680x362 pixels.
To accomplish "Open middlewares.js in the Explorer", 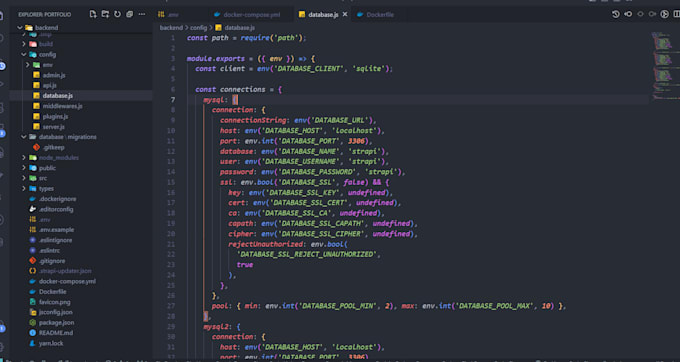I will tap(62, 106).
